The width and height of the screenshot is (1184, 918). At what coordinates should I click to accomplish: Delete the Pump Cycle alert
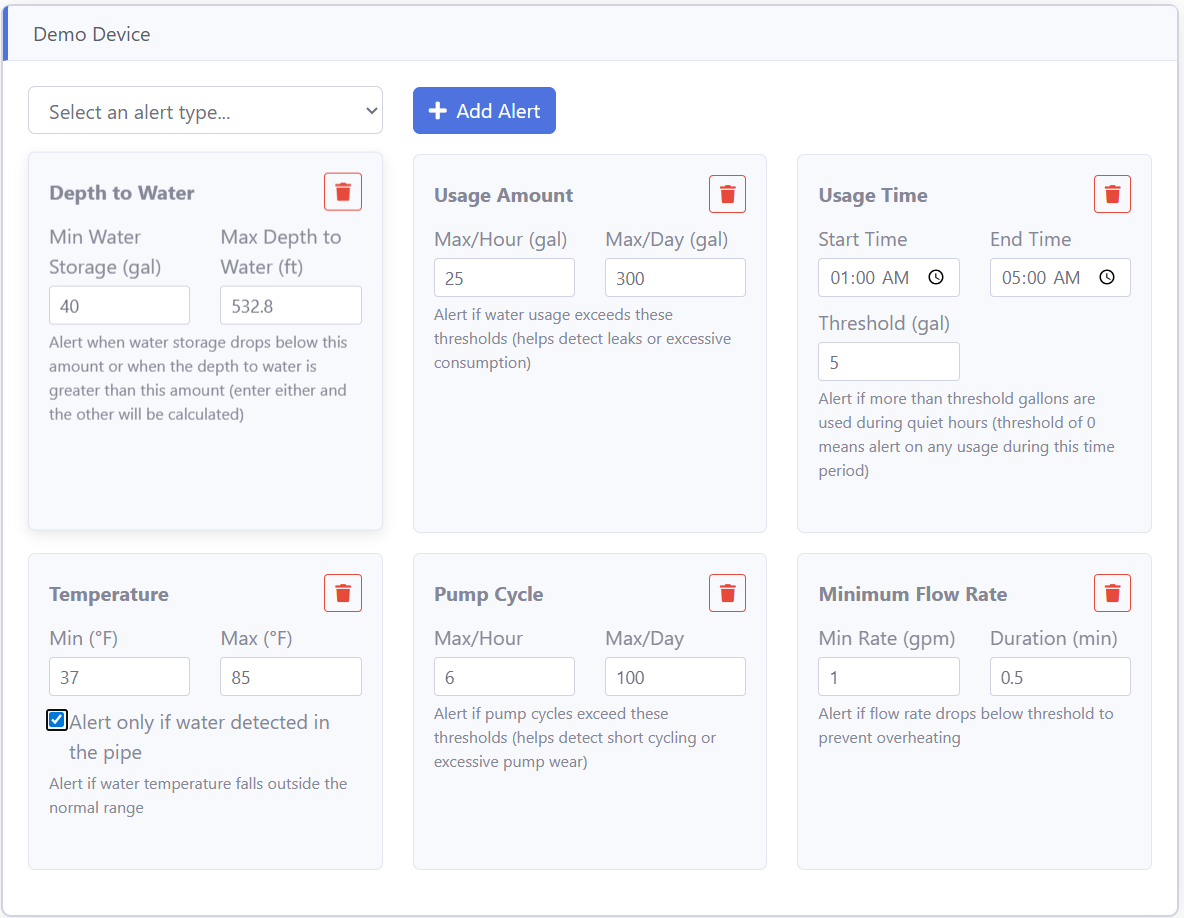[x=727, y=593]
